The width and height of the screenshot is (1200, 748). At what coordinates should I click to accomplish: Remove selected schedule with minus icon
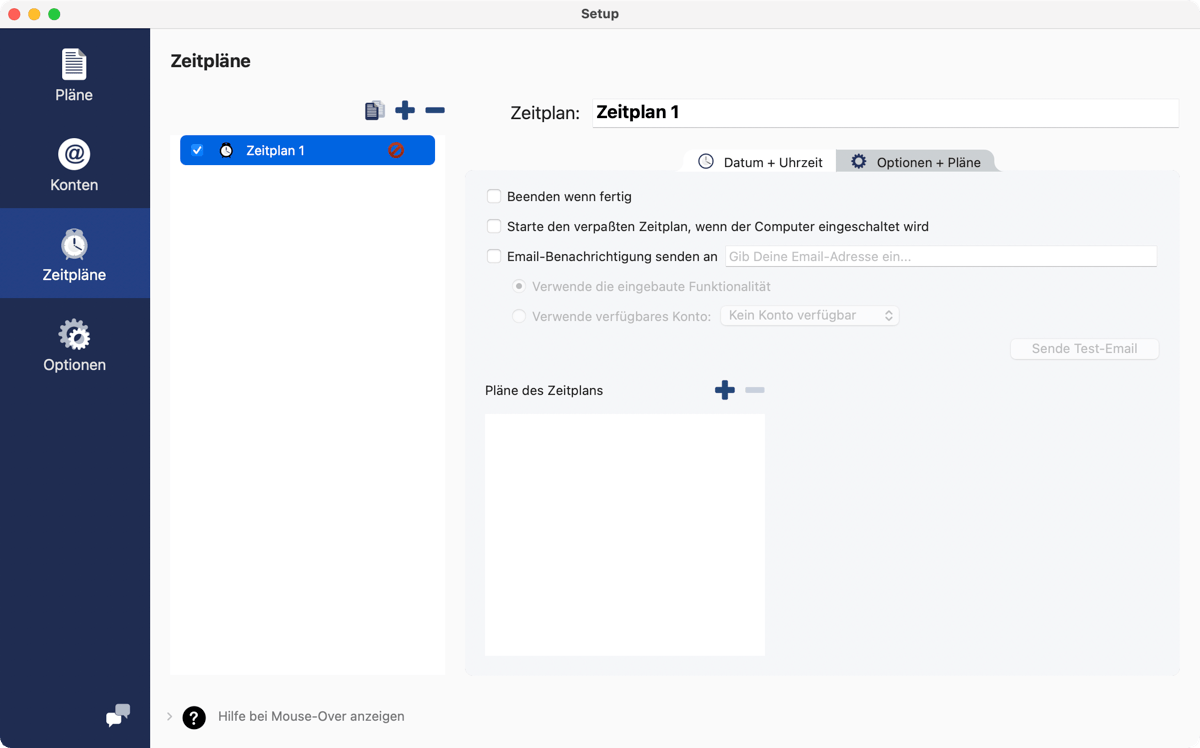coord(435,110)
